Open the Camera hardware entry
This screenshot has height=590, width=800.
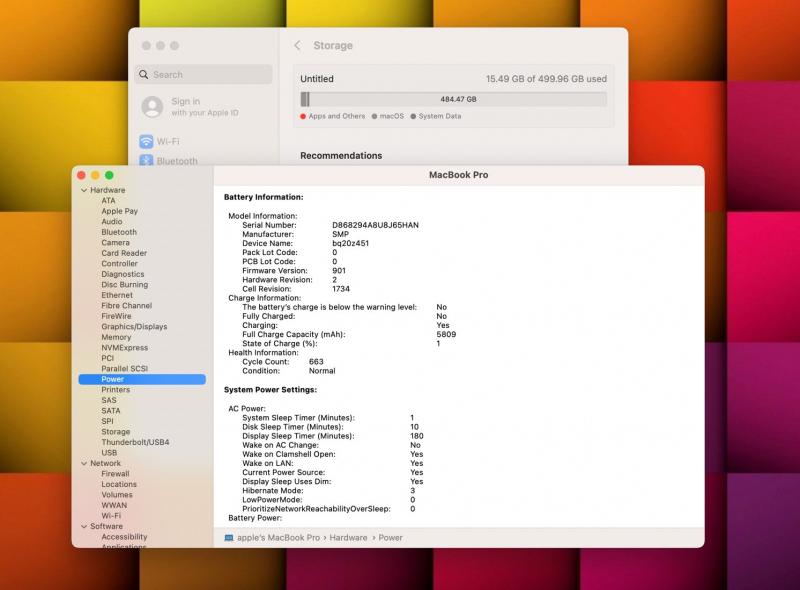(x=115, y=242)
